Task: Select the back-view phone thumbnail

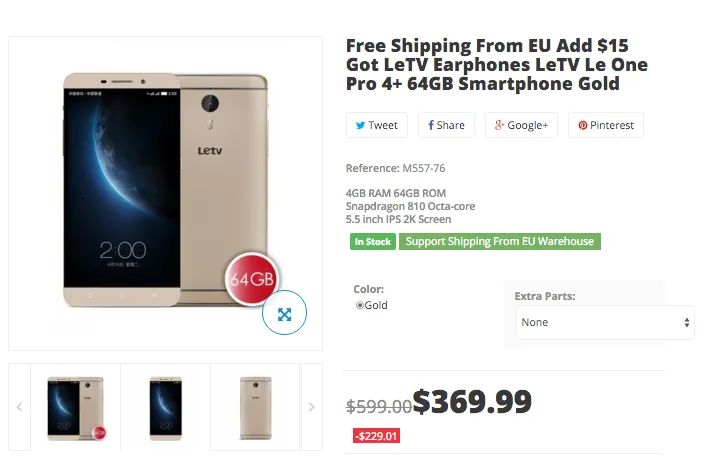Action: pos(255,407)
